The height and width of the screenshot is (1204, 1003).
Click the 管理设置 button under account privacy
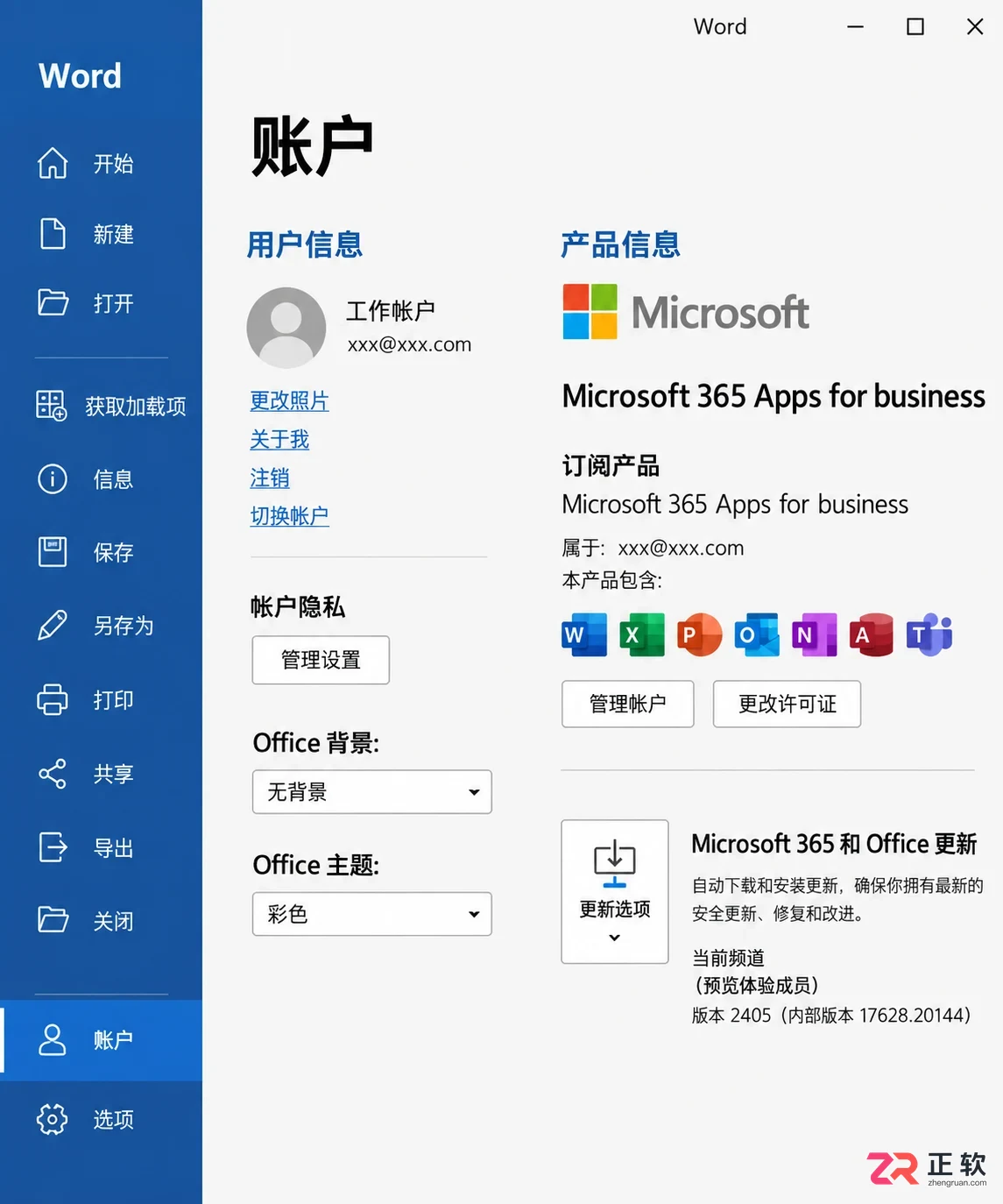[x=321, y=660]
